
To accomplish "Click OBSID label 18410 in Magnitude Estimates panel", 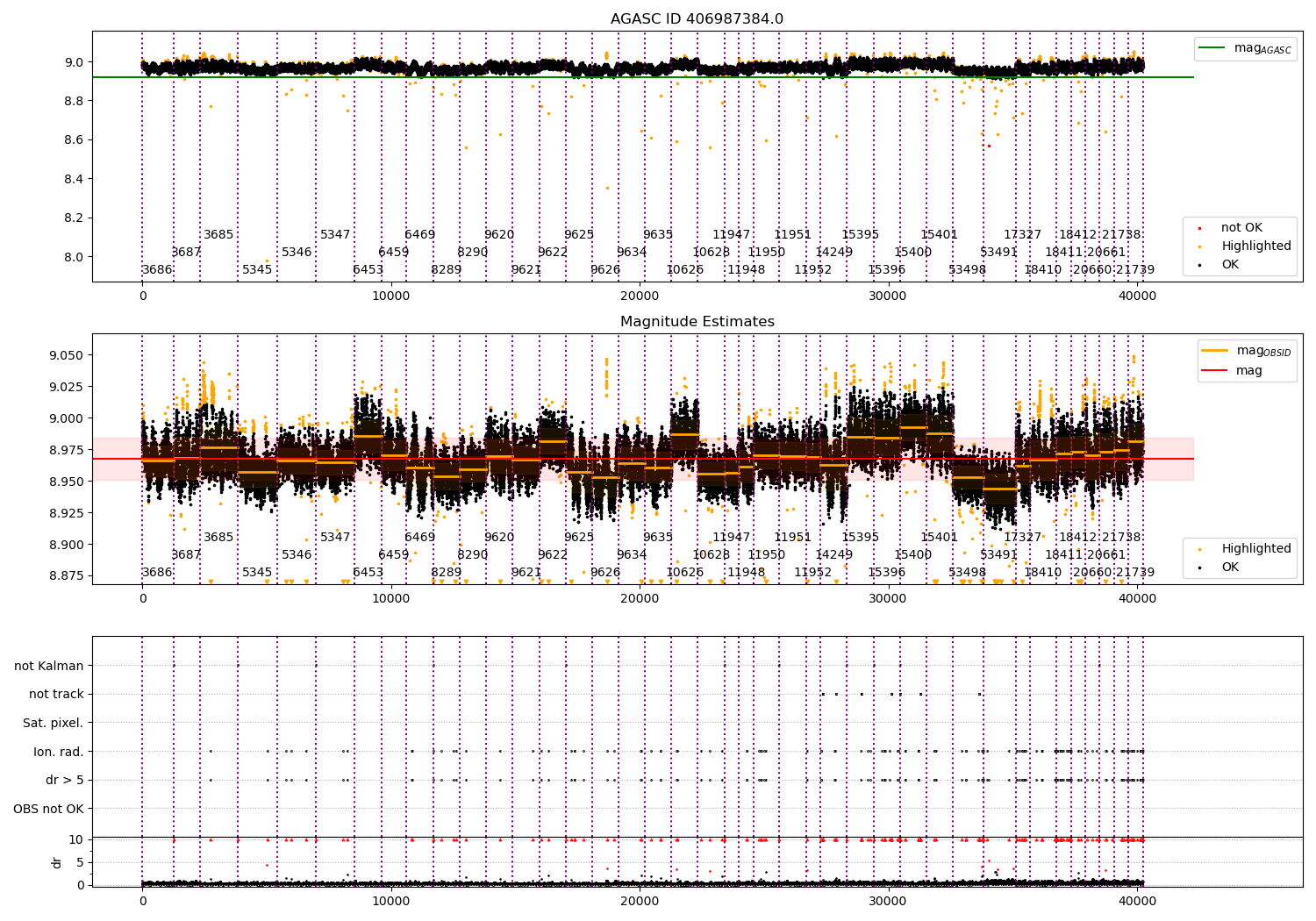I will click(1042, 572).
